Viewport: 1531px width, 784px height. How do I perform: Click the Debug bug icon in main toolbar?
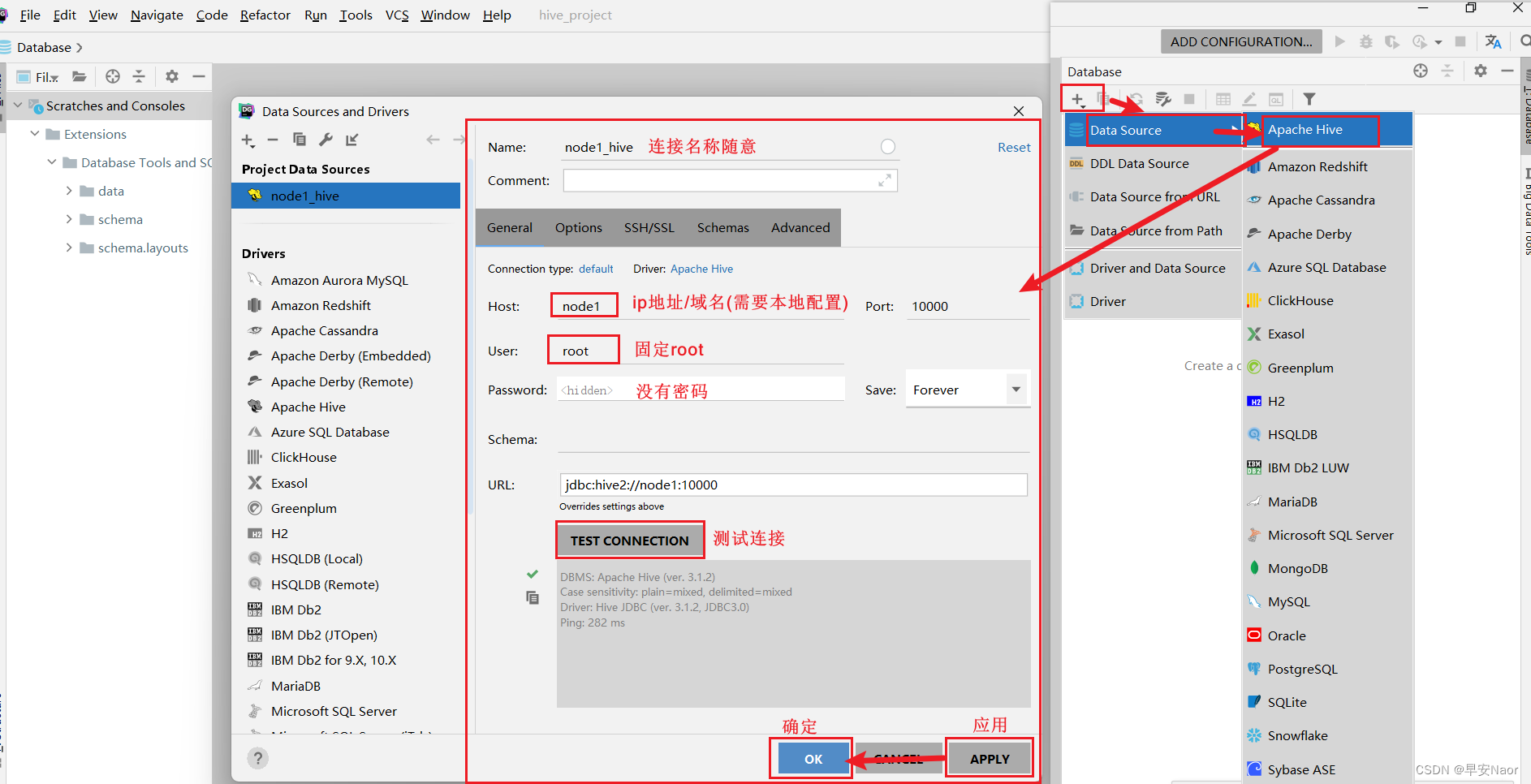[1366, 41]
